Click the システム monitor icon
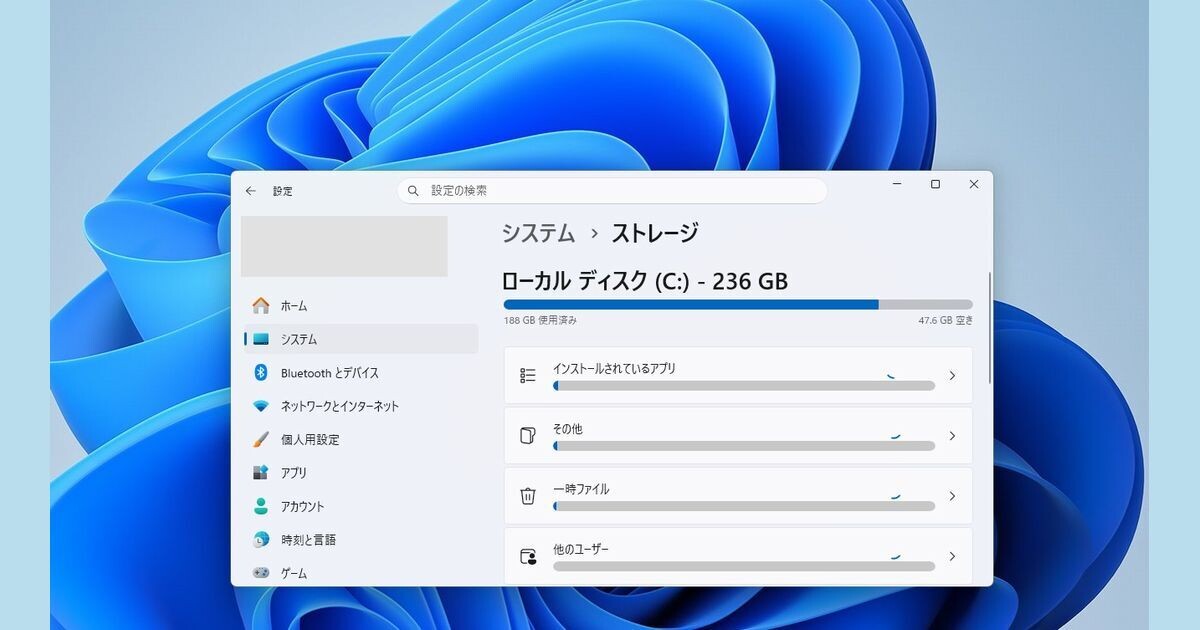The image size is (1200, 630). (x=261, y=339)
